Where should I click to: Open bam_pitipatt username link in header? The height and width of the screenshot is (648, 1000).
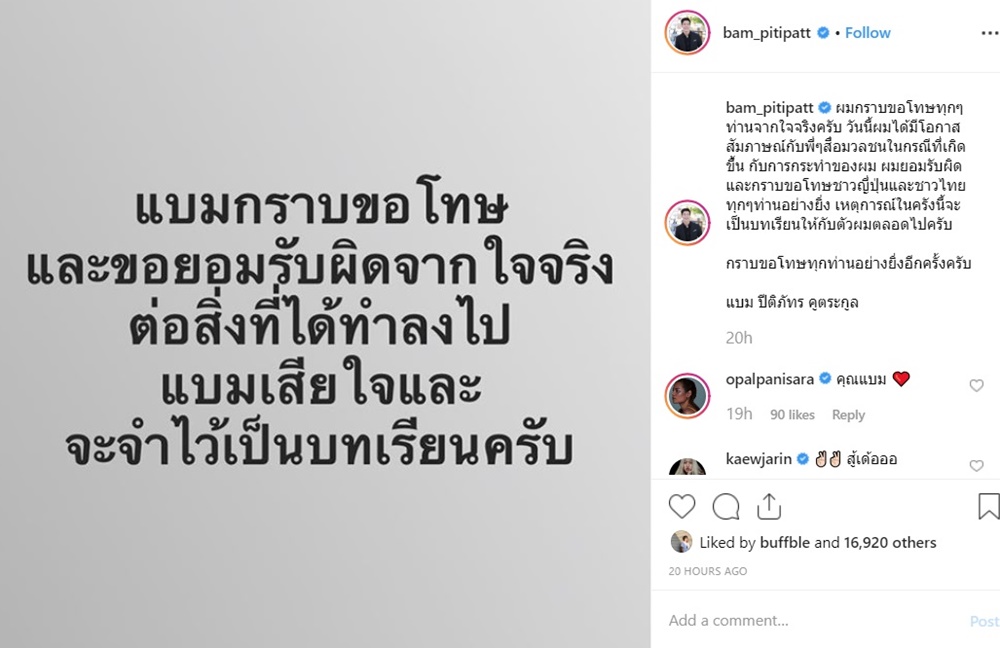coord(767,33)
